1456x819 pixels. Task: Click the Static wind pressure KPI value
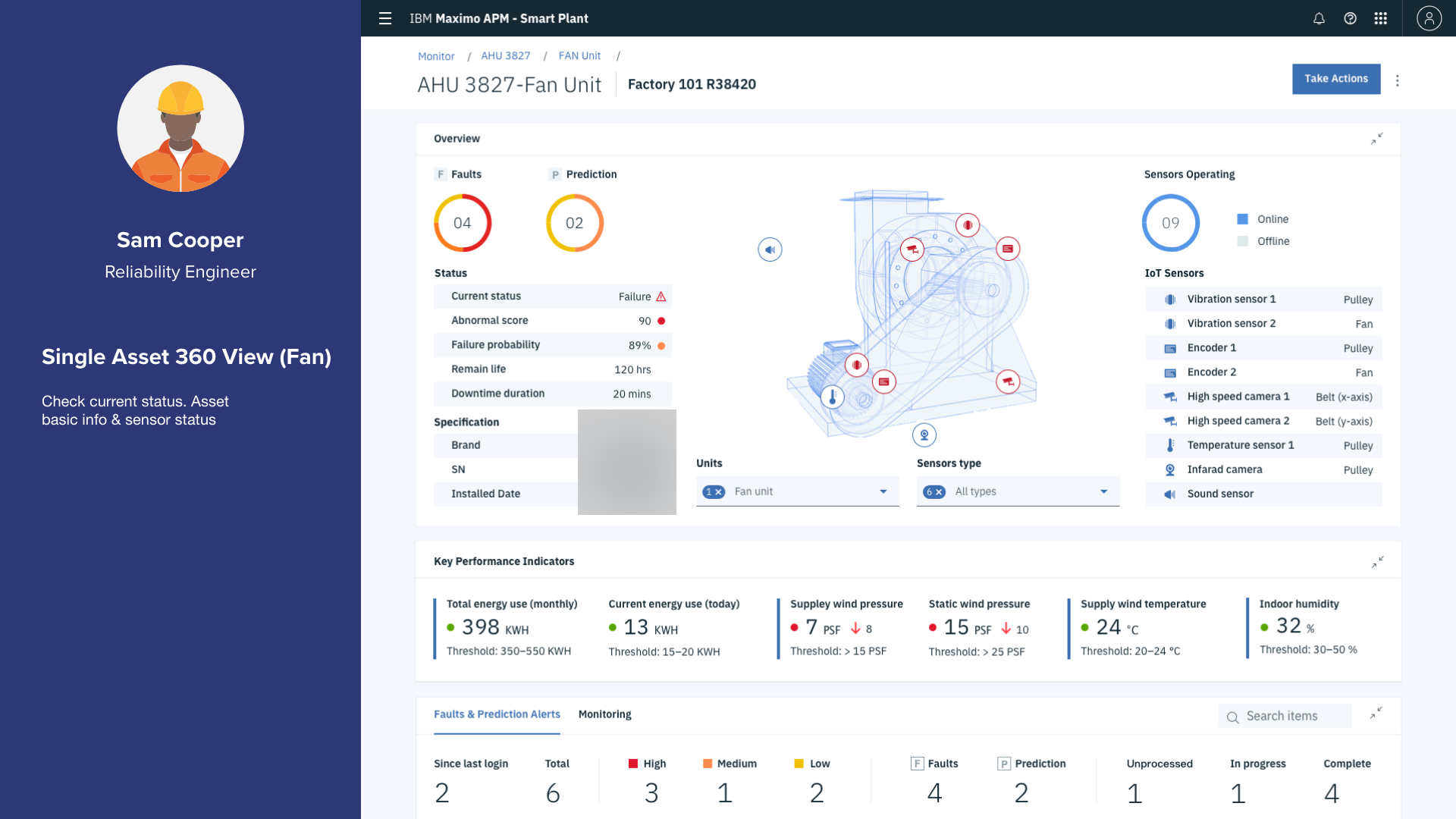click(956, 627)
